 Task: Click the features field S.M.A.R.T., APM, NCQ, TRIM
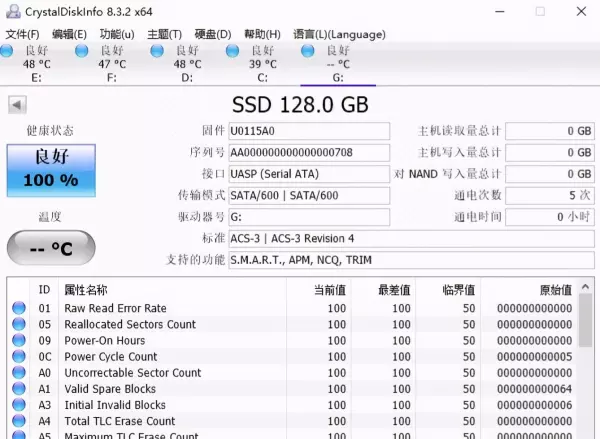[x=411, y=260]
